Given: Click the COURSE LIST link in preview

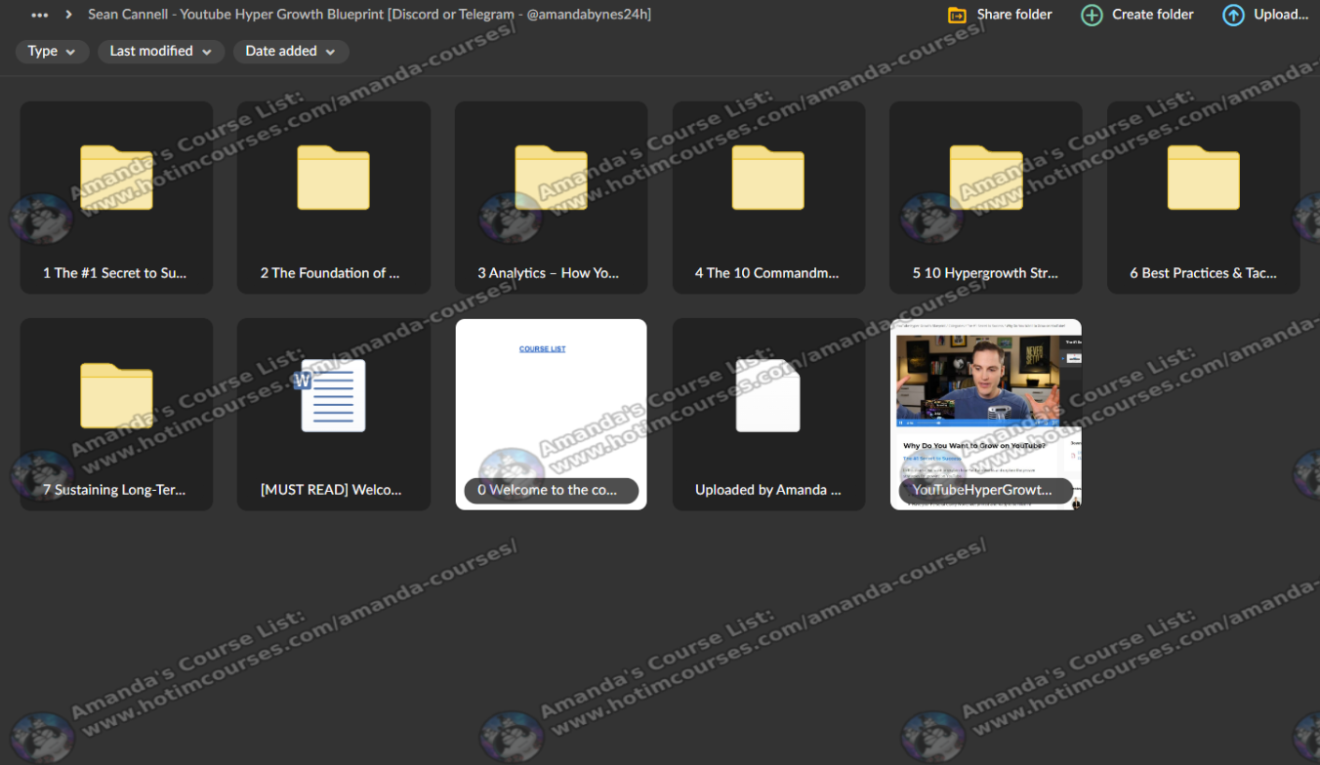Looking at the screenshot, I should point(542,349).
